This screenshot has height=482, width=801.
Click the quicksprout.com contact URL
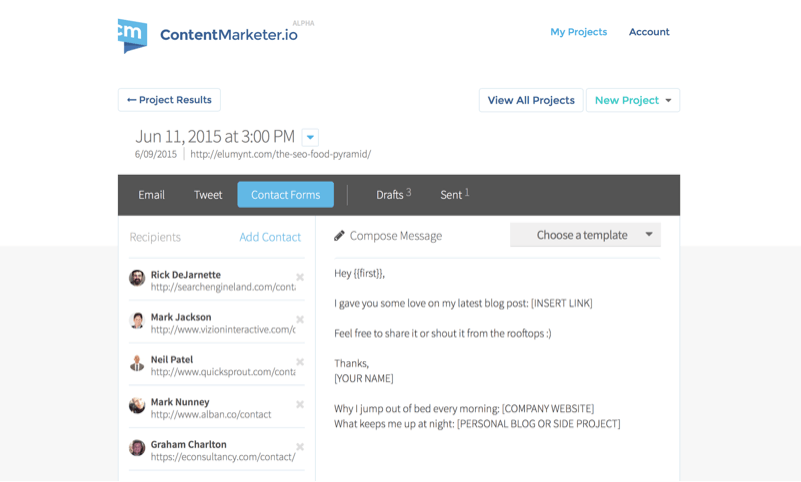tap(223, 372)
